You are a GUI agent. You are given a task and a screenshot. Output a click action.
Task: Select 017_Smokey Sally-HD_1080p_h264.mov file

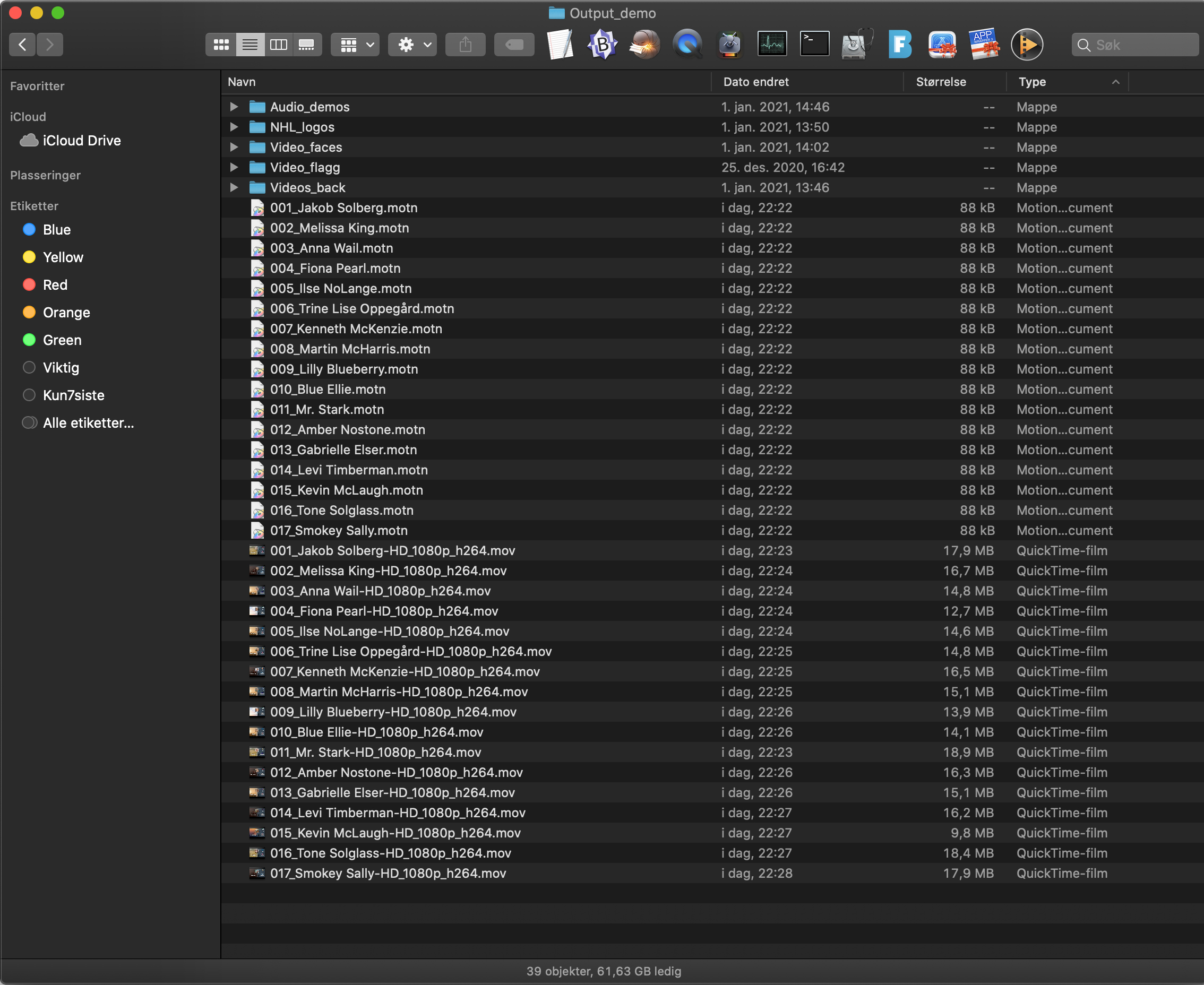[712, 873]
